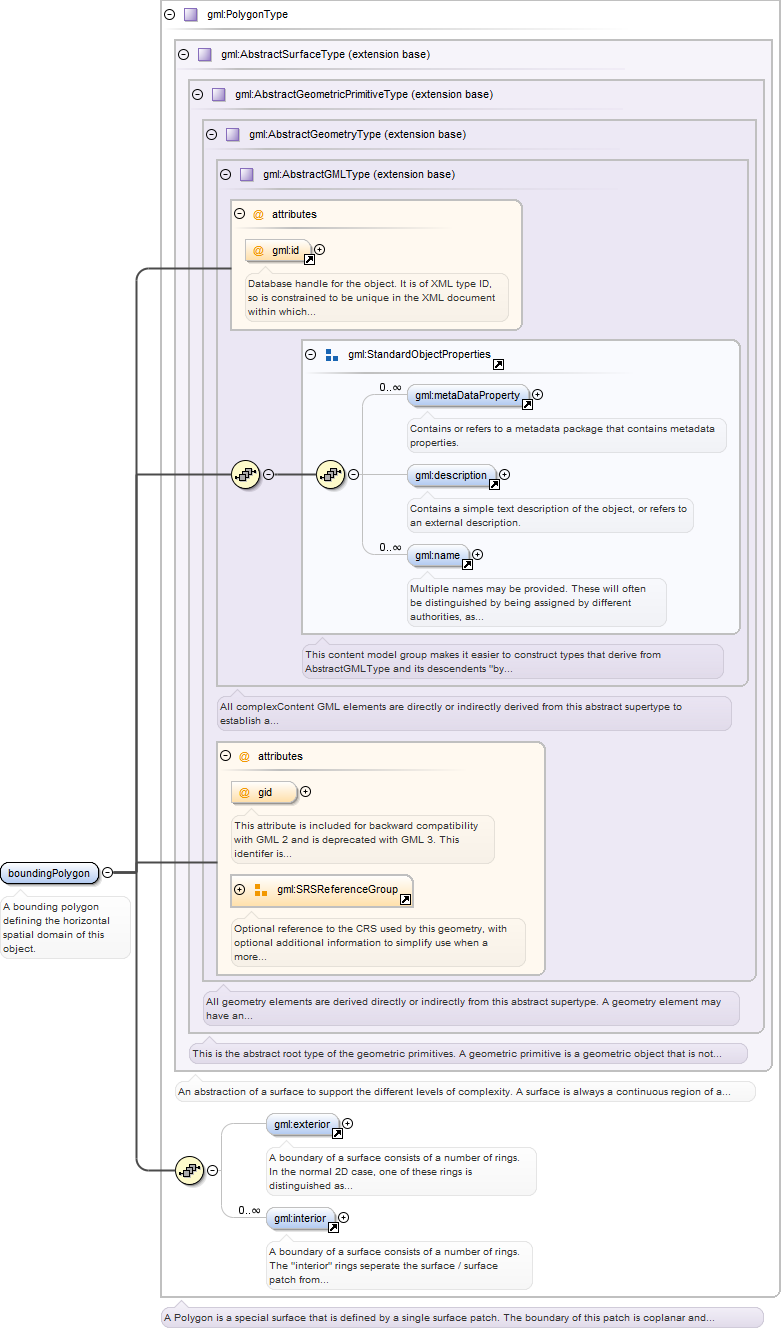Collapse gml:AbstractGeometricPrimitiveType section
Image resolution: width=782 pixels, height=1331 pixels.
(x=197, y=95)
